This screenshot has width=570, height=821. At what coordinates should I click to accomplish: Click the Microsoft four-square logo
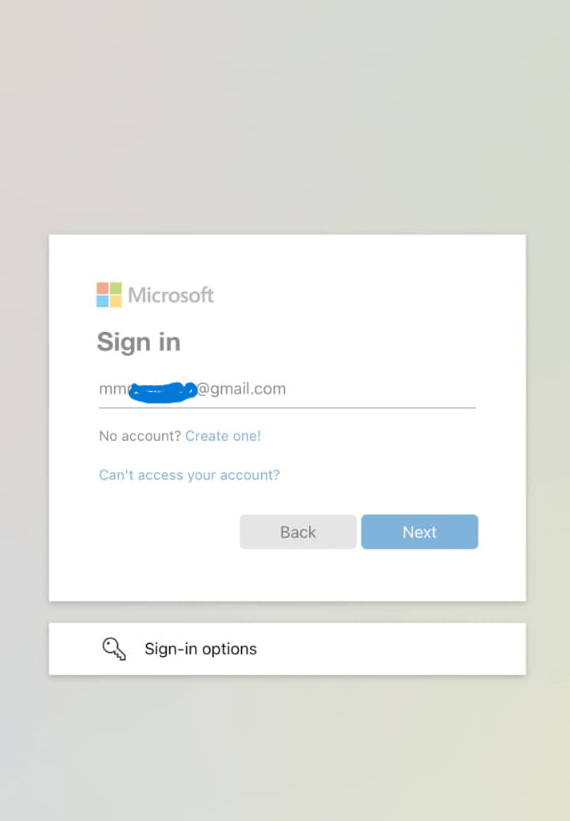(x=109, y=295)
